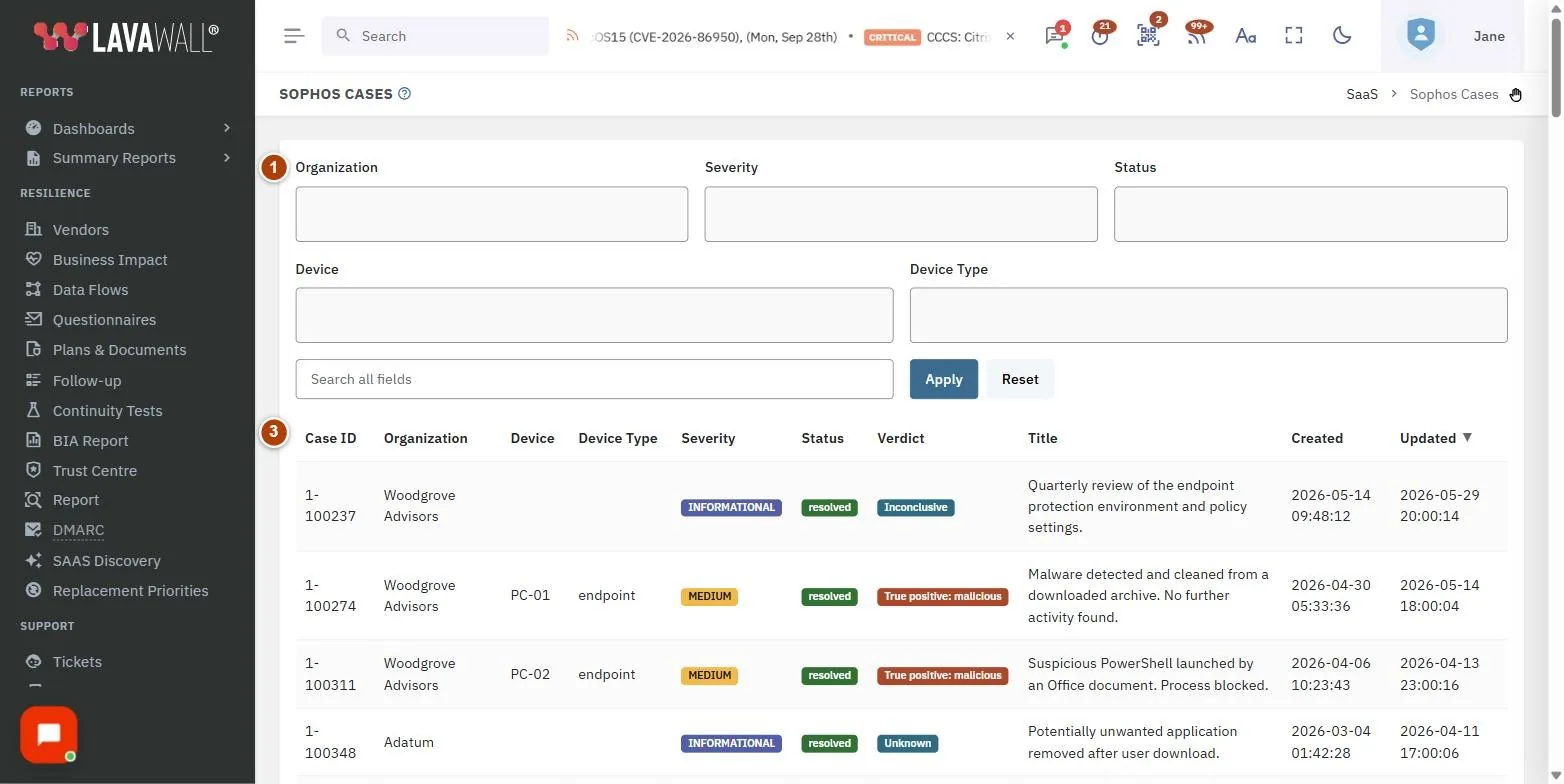Sort by Updated column
The height and width of the screenshot is (784, 1564).
1436,438
